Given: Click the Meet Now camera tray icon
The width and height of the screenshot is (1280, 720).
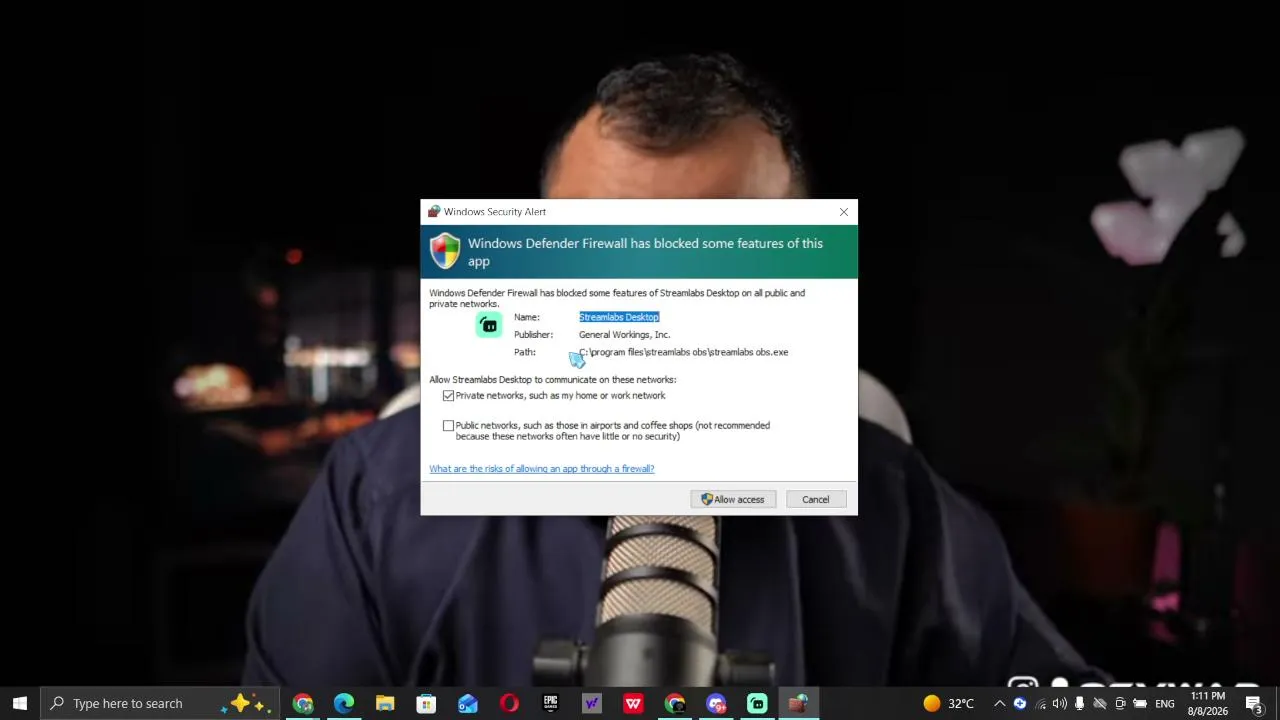Looking at the screenshot, I should [x=1120, y=703].
